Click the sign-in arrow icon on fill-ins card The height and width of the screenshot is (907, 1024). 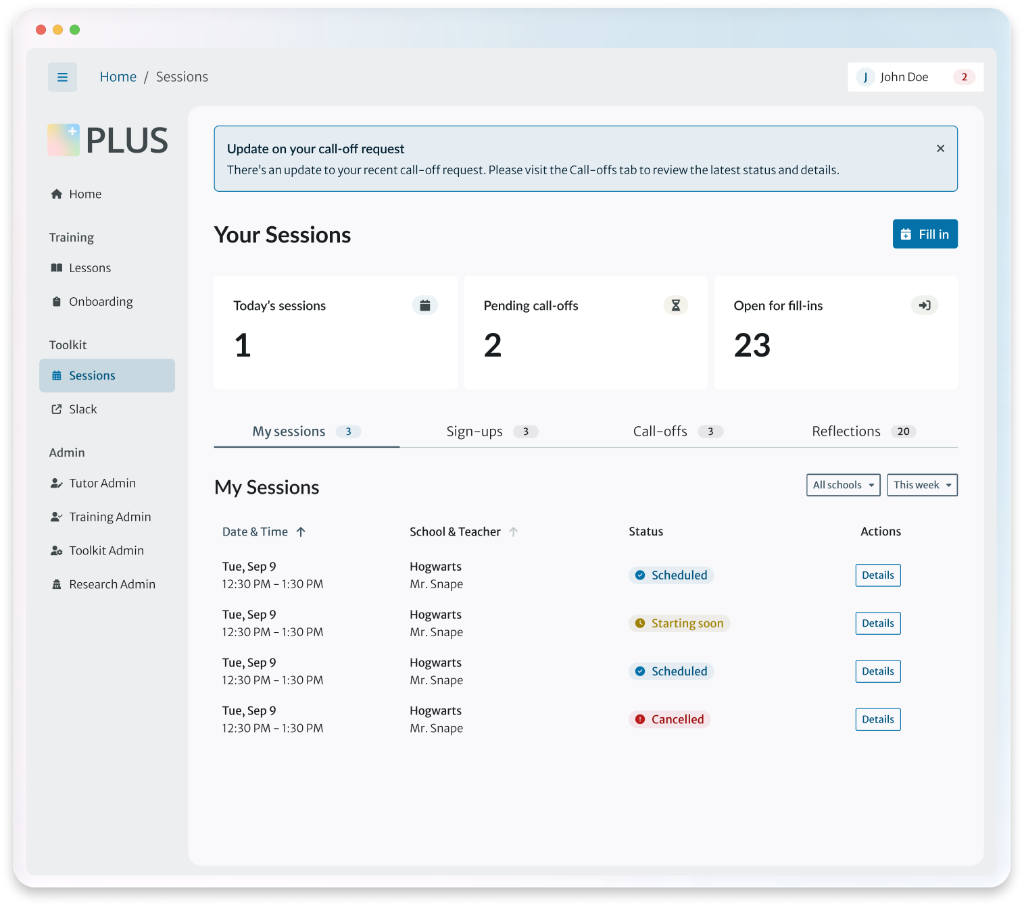tap(925, 305)
